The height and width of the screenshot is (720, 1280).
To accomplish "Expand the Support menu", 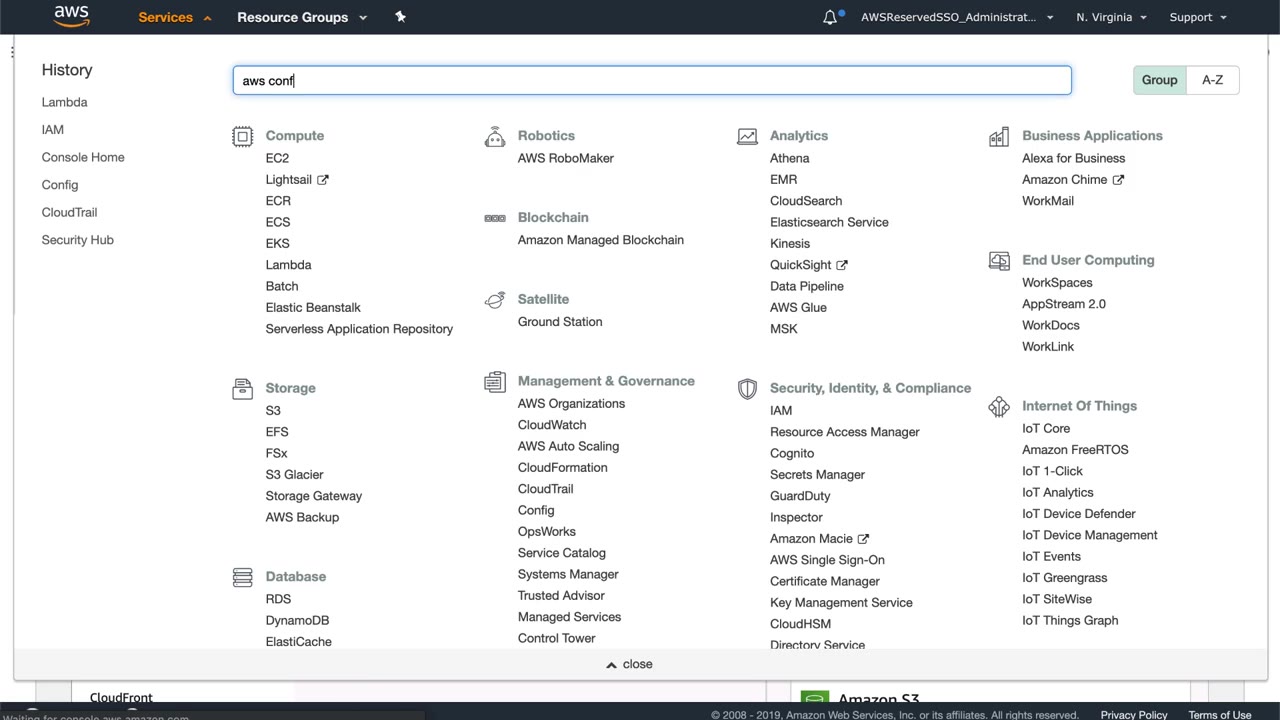I will pyautogui.click(x=1198, y=17).
